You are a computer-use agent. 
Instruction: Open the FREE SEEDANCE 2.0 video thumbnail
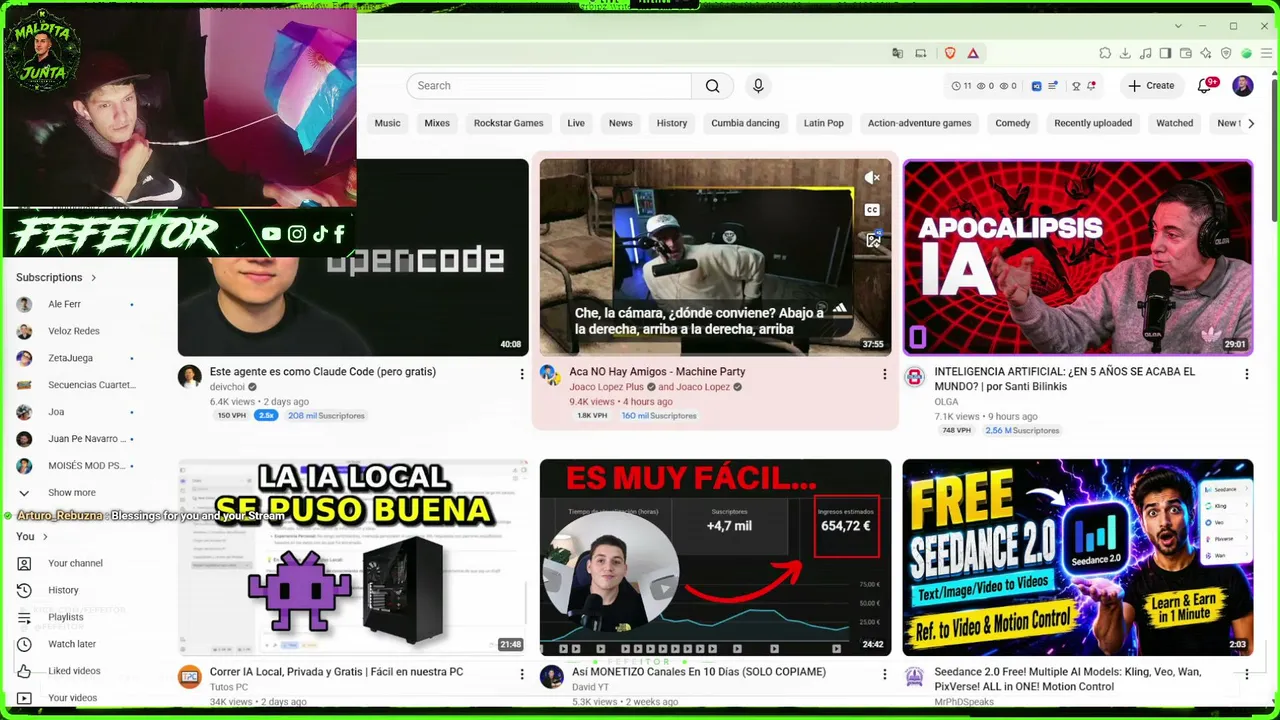click(1078, 558)
